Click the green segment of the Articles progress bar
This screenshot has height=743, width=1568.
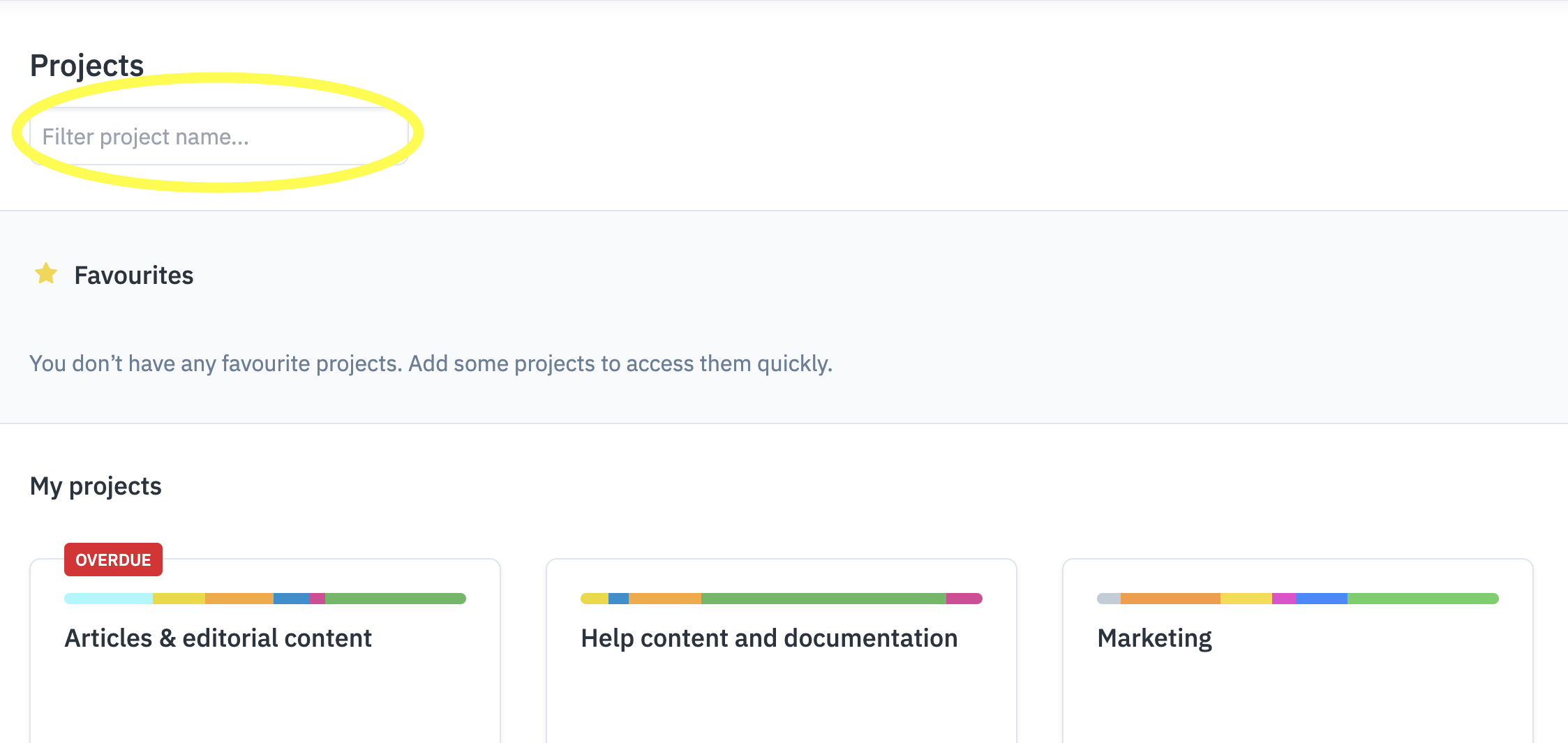394,598
